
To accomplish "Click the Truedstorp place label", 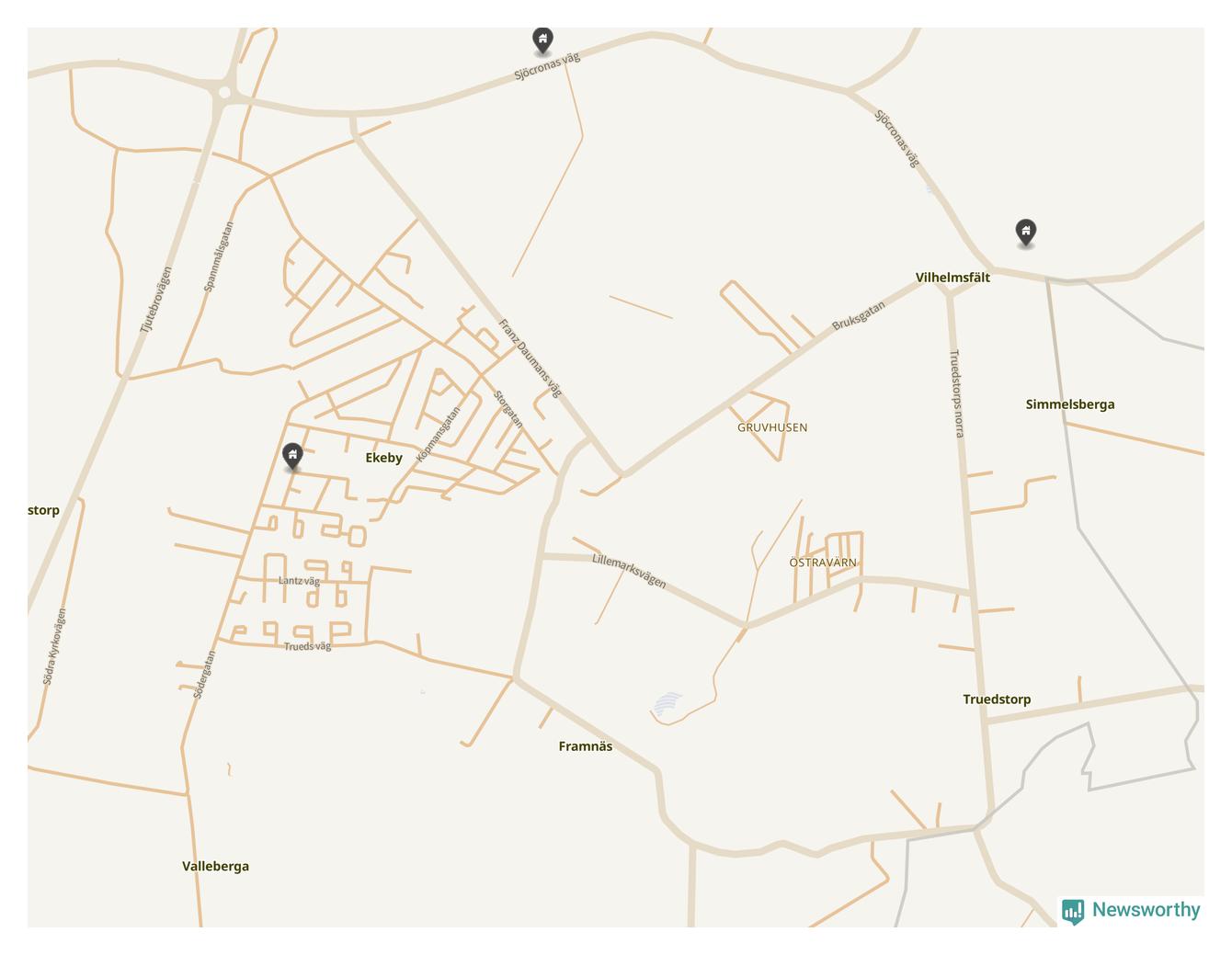I will (997, 699).
